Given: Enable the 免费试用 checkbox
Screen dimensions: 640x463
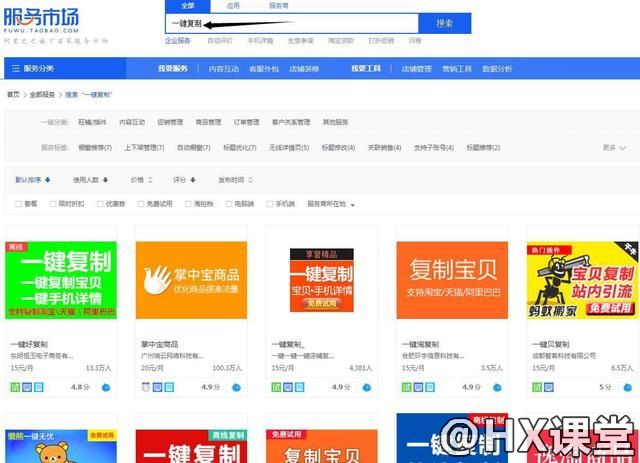Looking at the screenshot, I should [x=141, y=204].
